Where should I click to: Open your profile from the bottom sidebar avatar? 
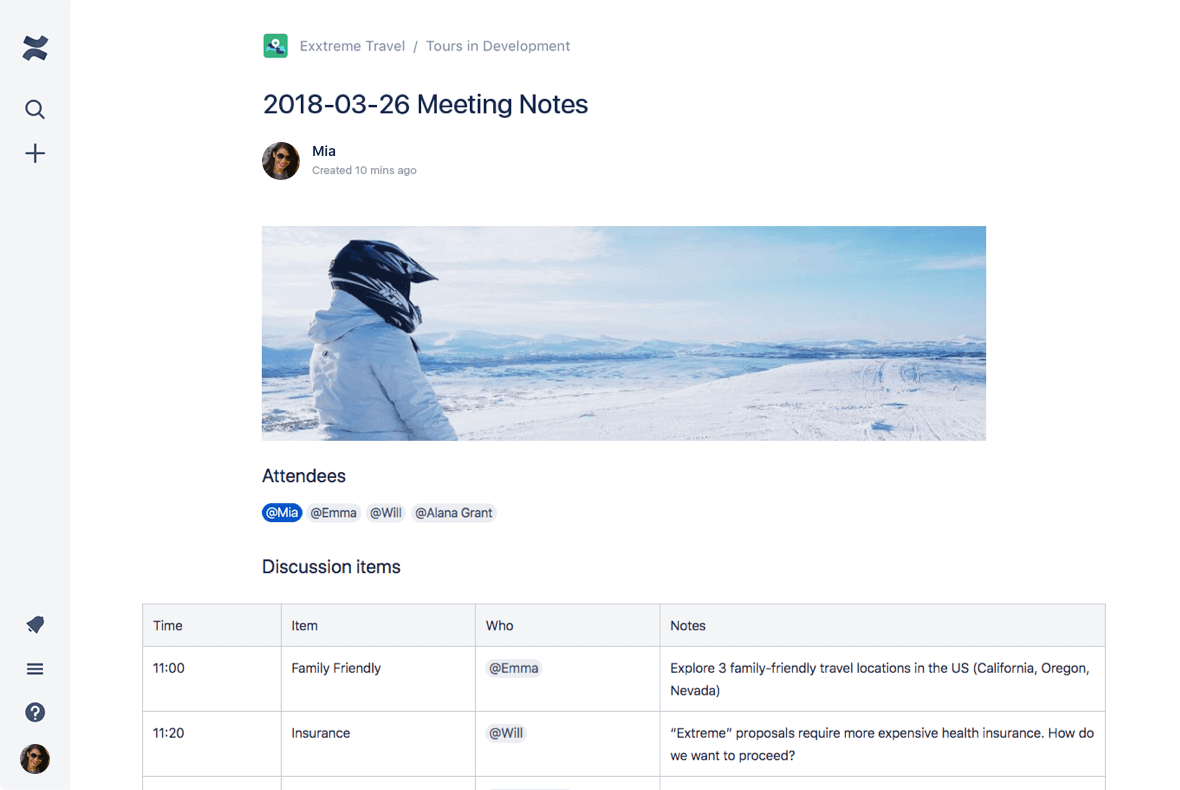pyautogui.click(x=35, y=759)
